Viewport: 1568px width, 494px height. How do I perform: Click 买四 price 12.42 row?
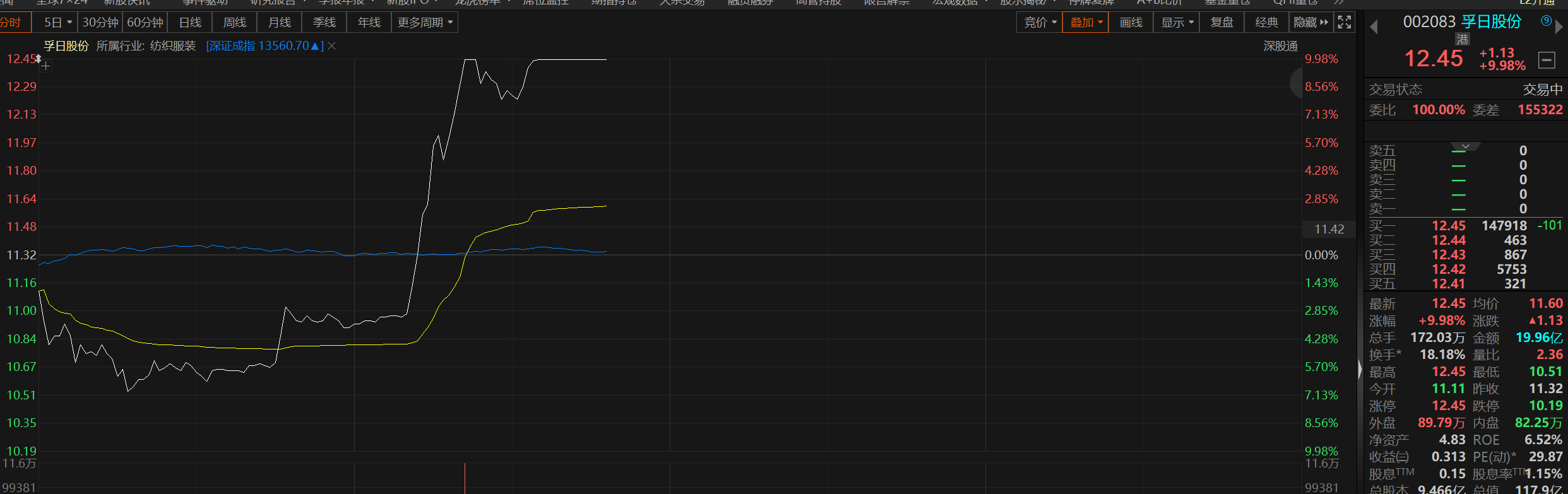pos(1466,269)
